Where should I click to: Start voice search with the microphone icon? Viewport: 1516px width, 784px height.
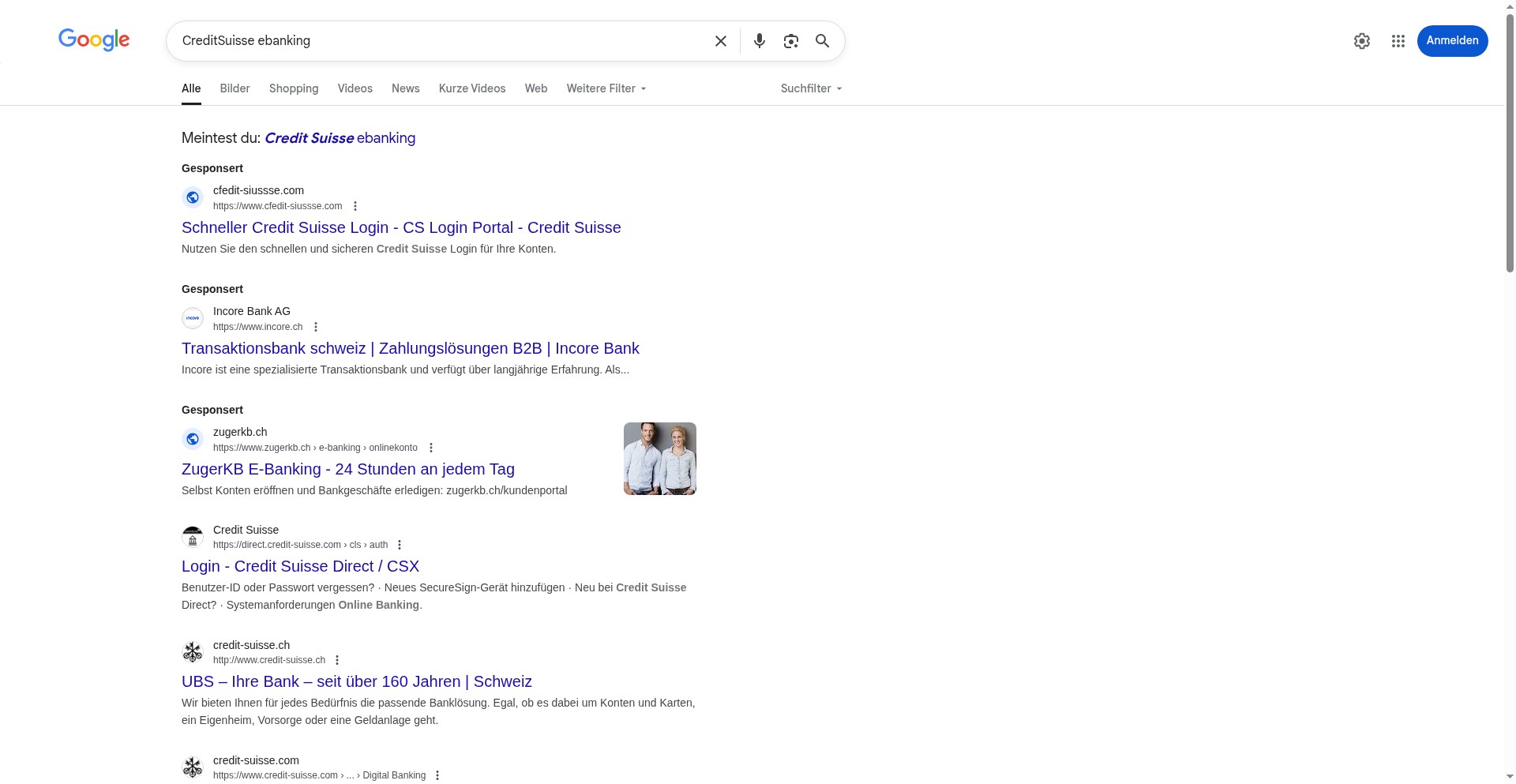(760, 41)
